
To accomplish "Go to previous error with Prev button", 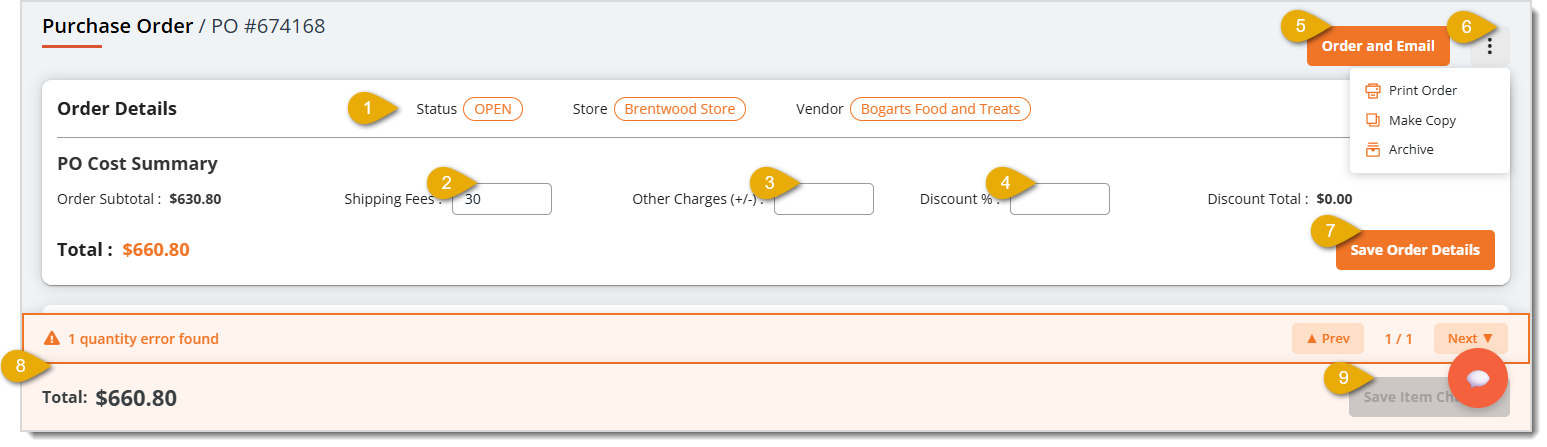I will 1328,339.
